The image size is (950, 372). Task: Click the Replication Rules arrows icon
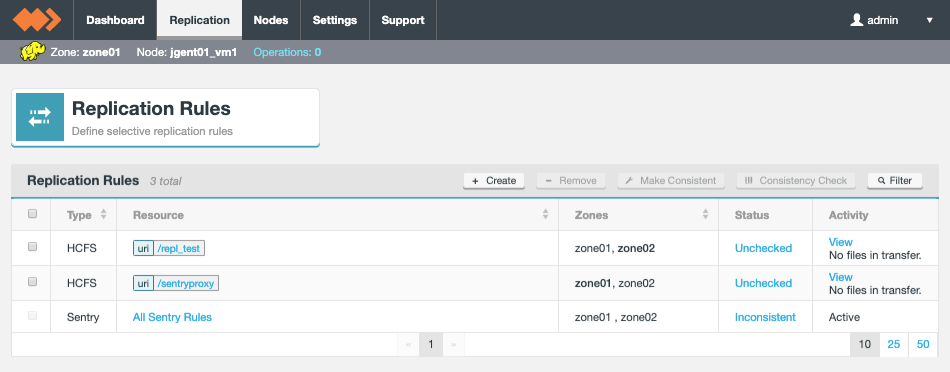tap(40, 117)
